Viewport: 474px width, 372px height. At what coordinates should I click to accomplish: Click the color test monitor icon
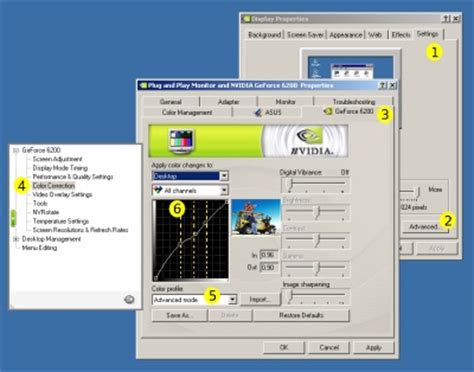[x=181, y=141]
